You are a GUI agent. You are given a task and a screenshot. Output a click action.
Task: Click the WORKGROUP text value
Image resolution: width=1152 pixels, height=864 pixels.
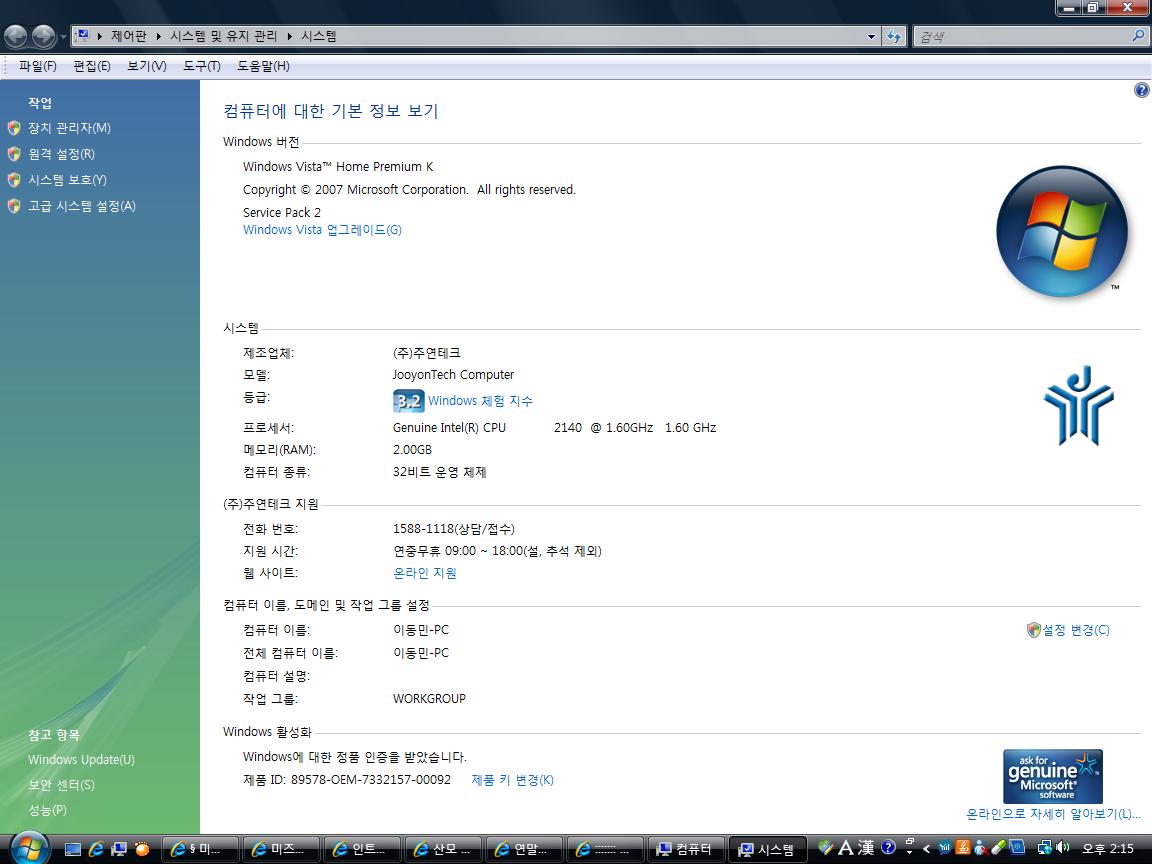pyautogui.click(x=429, y=699)
